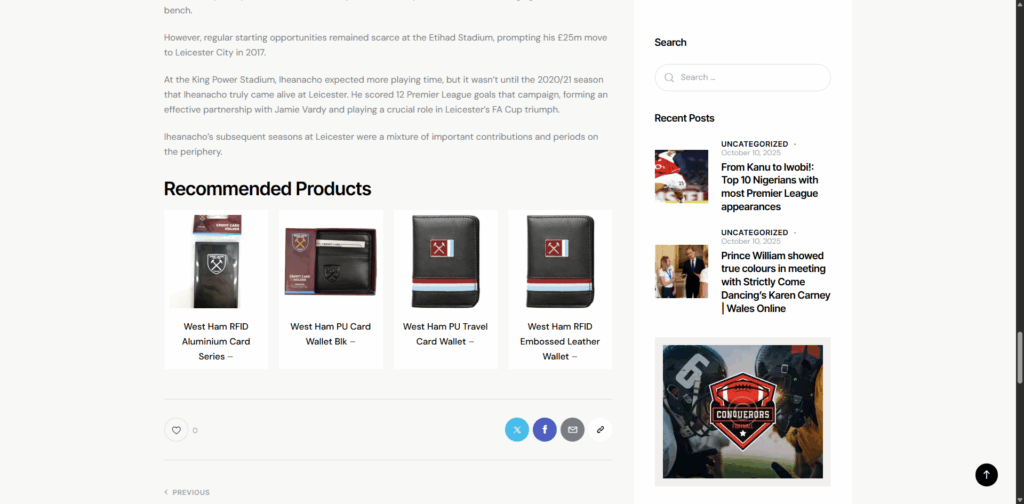The width and height of the screenshot is (1024, 504).
Task: Click the search magnifier icon
Action: [669, 77]
